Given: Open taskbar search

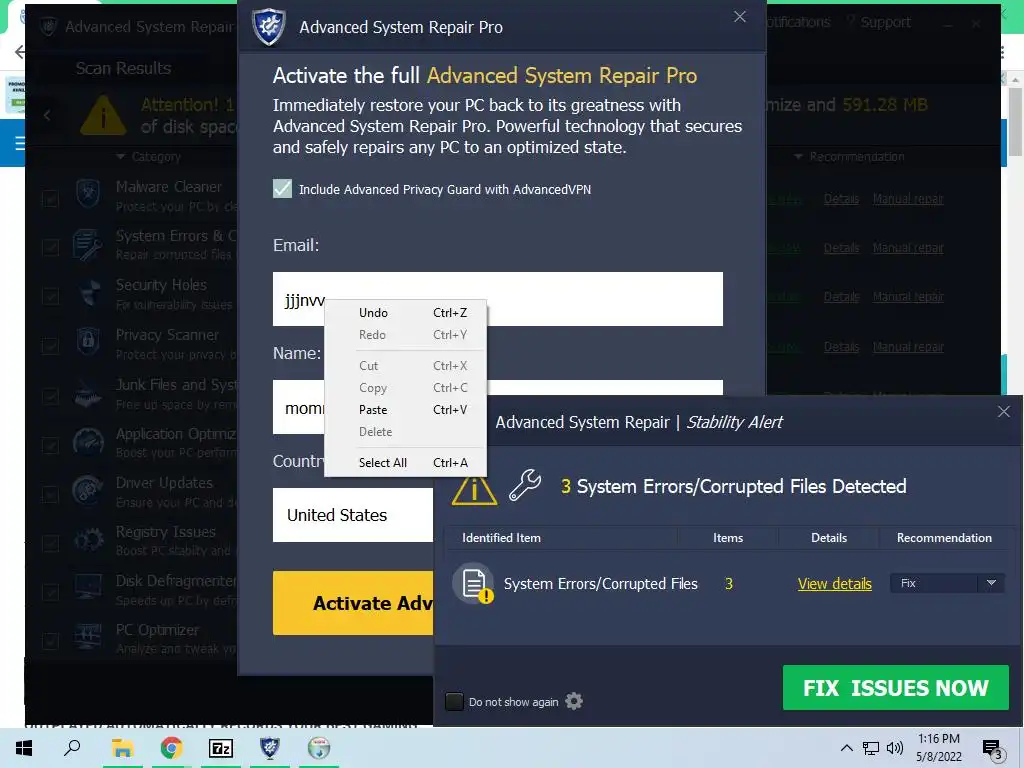Looking at the screenshot, I should coord(72,748).
